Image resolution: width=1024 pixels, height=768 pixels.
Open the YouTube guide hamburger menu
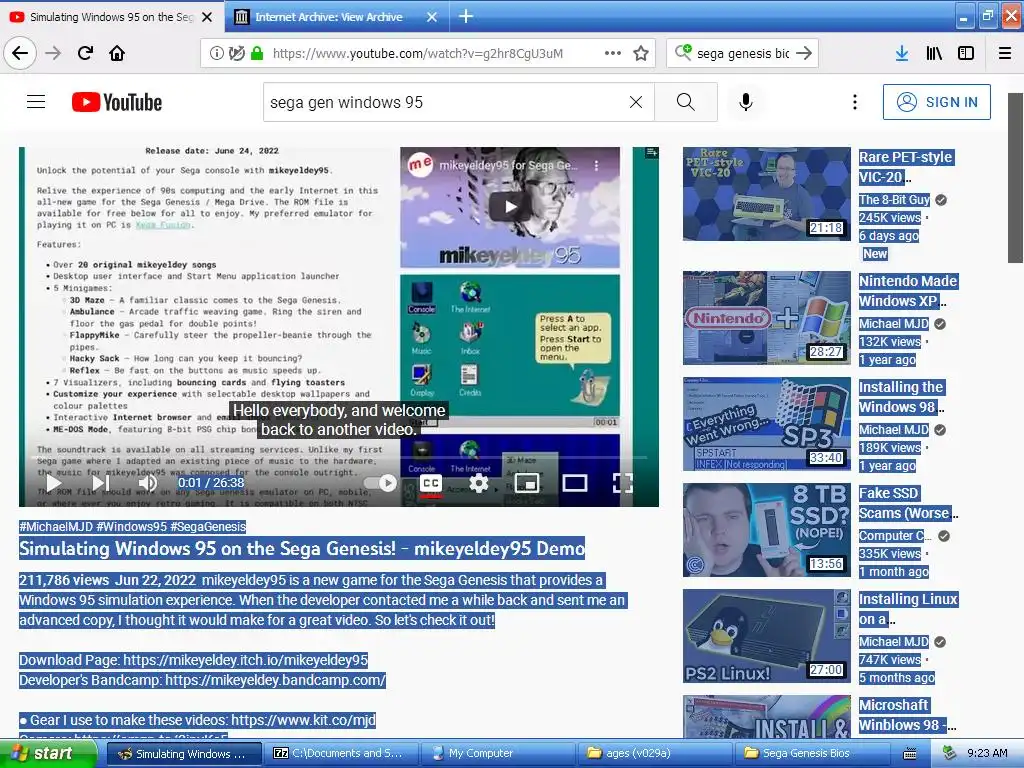(36, 102)
